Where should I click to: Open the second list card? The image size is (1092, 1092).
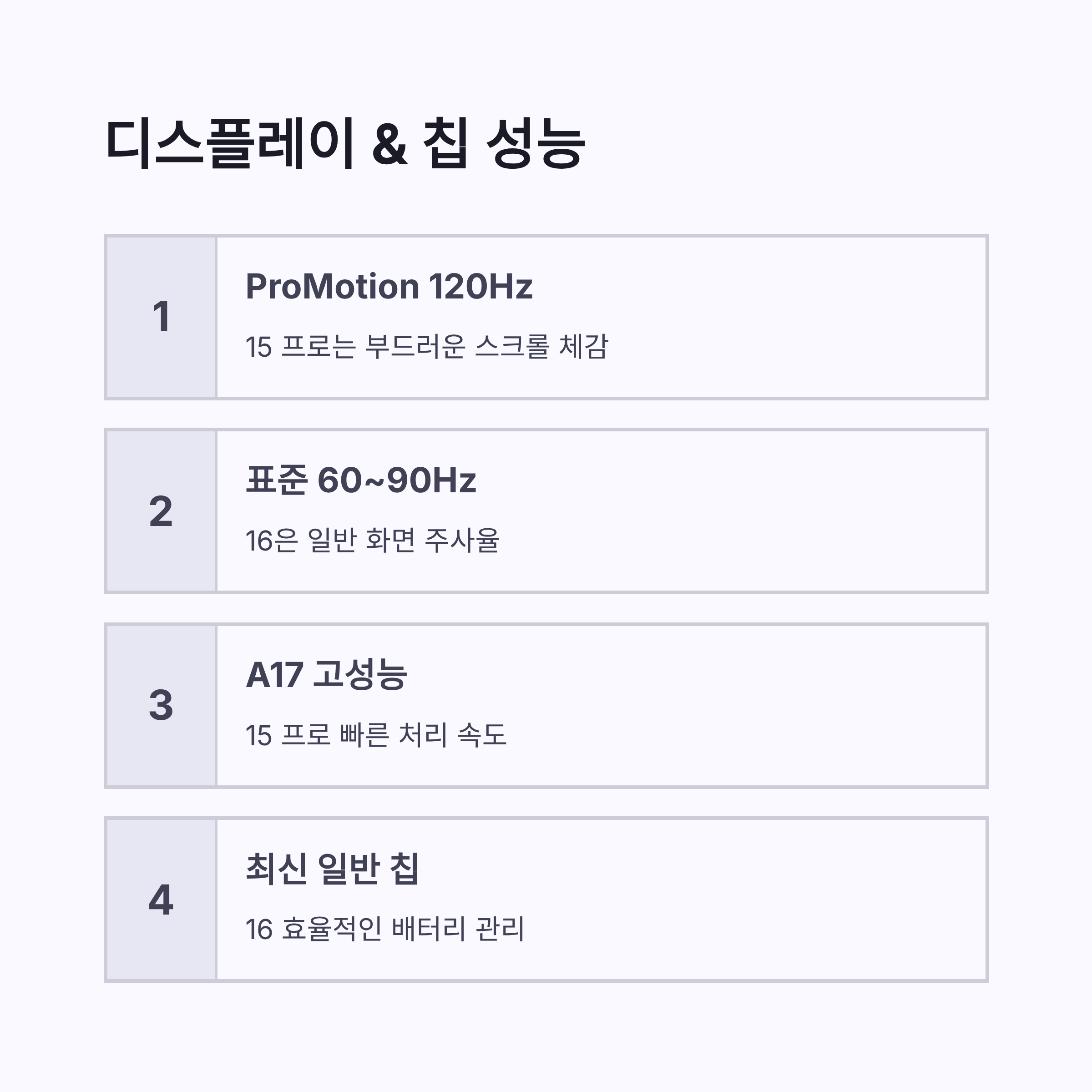pos(546,511)
